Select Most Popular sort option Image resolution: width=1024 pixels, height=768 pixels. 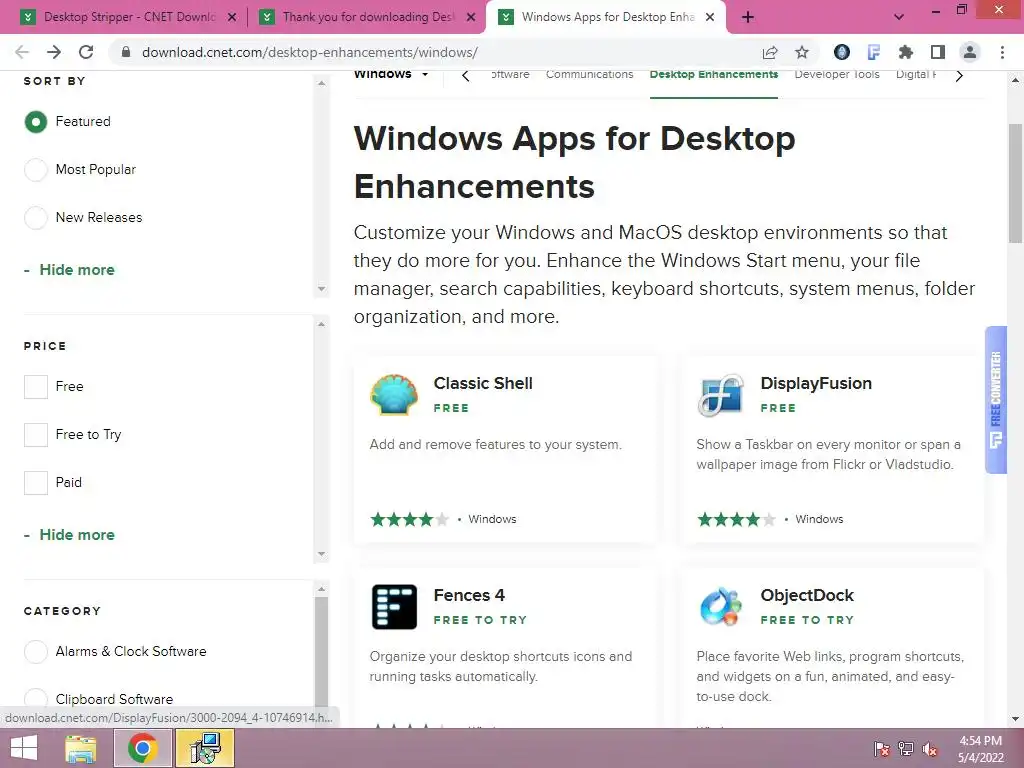(36, 170)
